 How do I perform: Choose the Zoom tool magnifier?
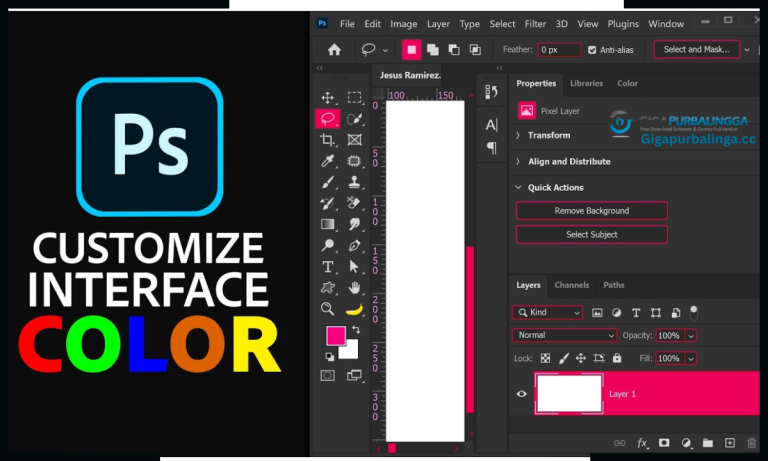pyautogui.click(x=327, y=309)
